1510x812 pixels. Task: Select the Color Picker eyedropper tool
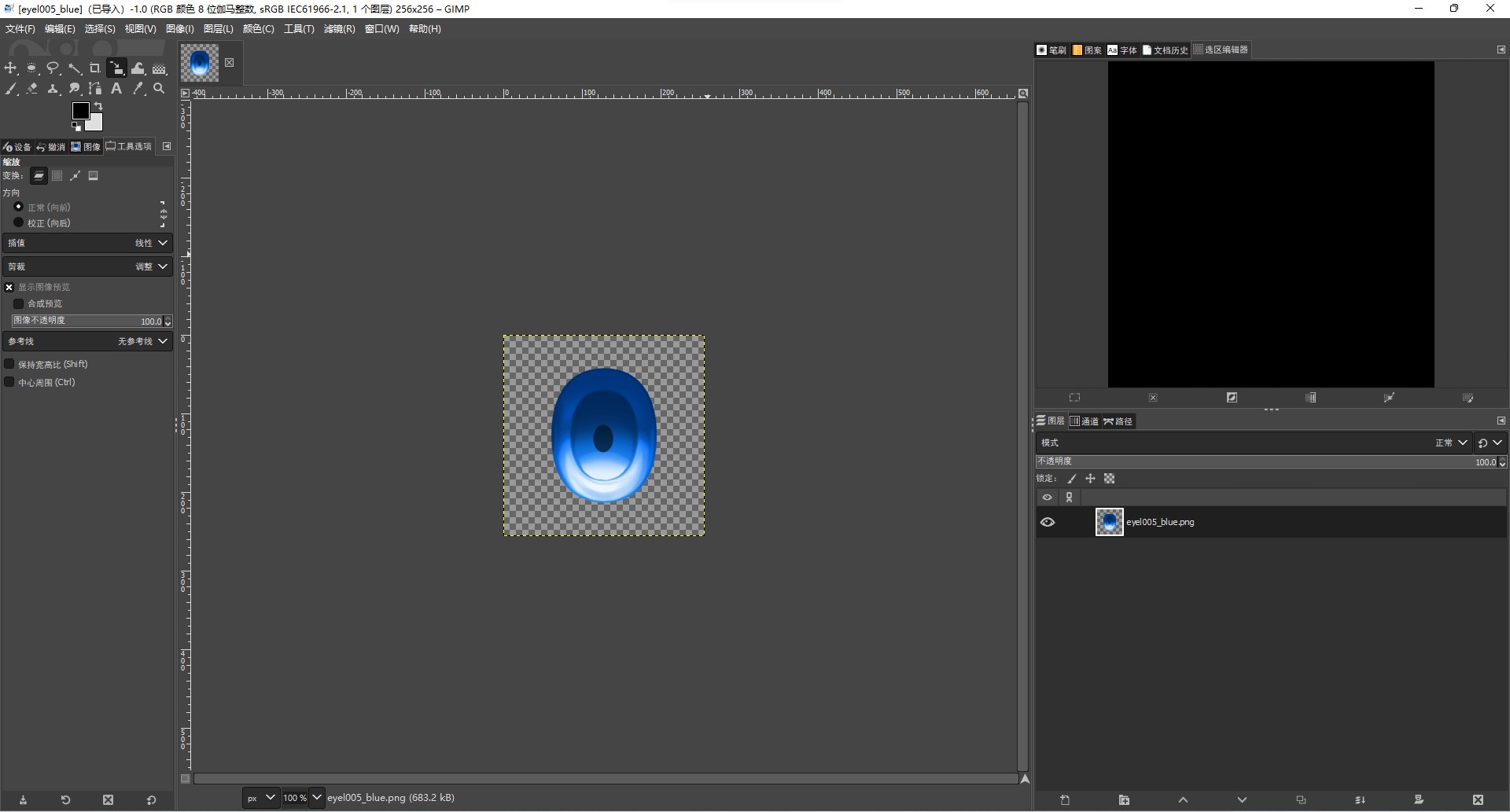click(138, 89)
